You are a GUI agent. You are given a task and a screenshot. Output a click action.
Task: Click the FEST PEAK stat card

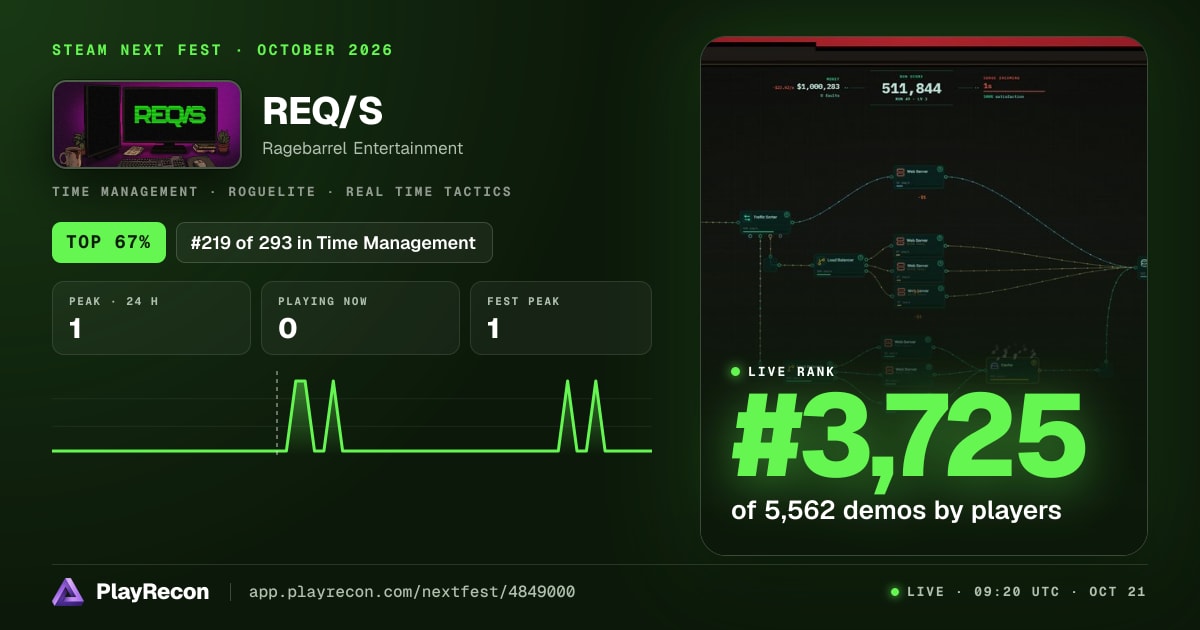pos(561,318)
